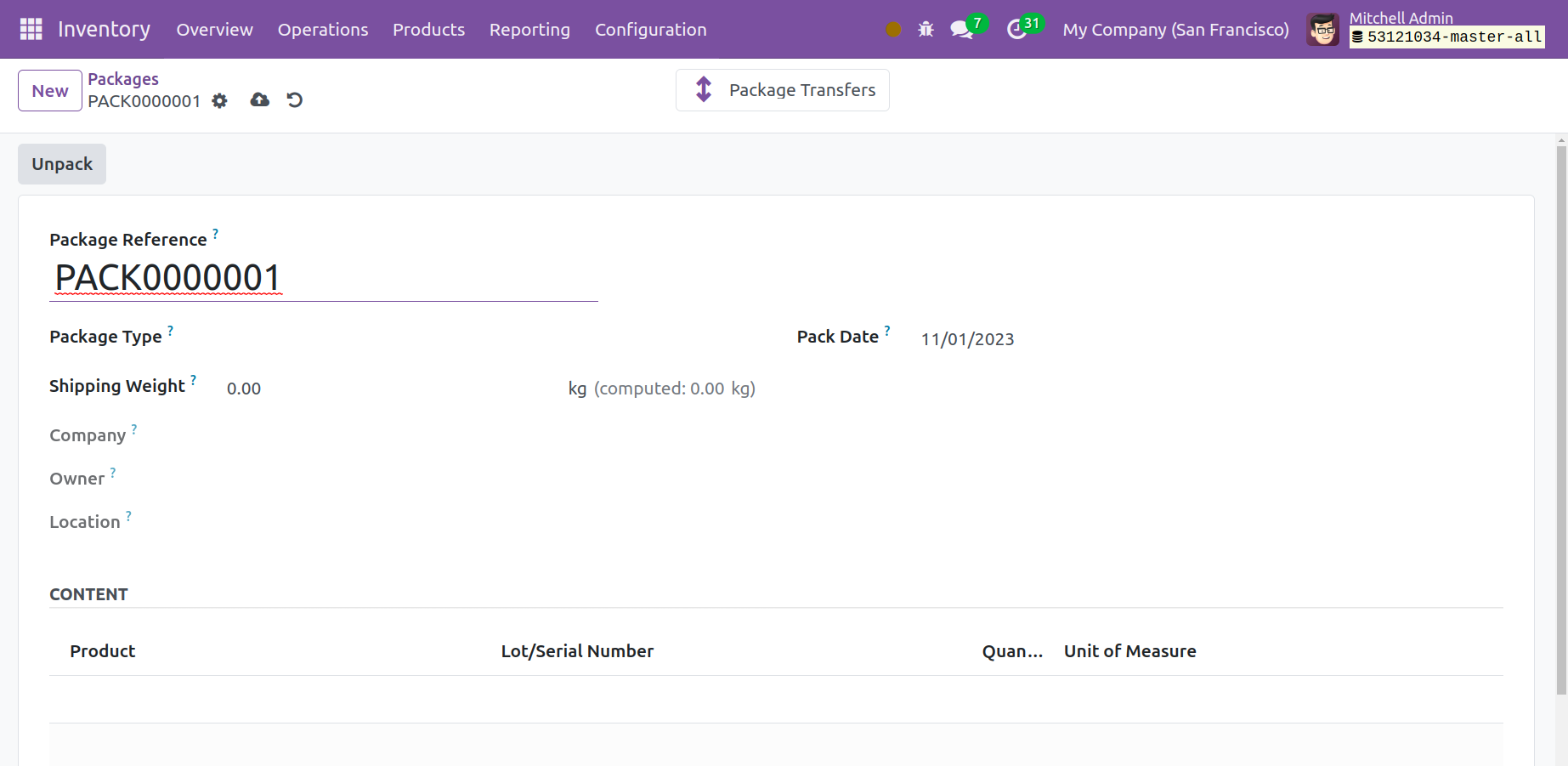The width and height of the screenshot is (1568, 766).
Task: Click the discard changes undo icon
Action: click(295, 100)
